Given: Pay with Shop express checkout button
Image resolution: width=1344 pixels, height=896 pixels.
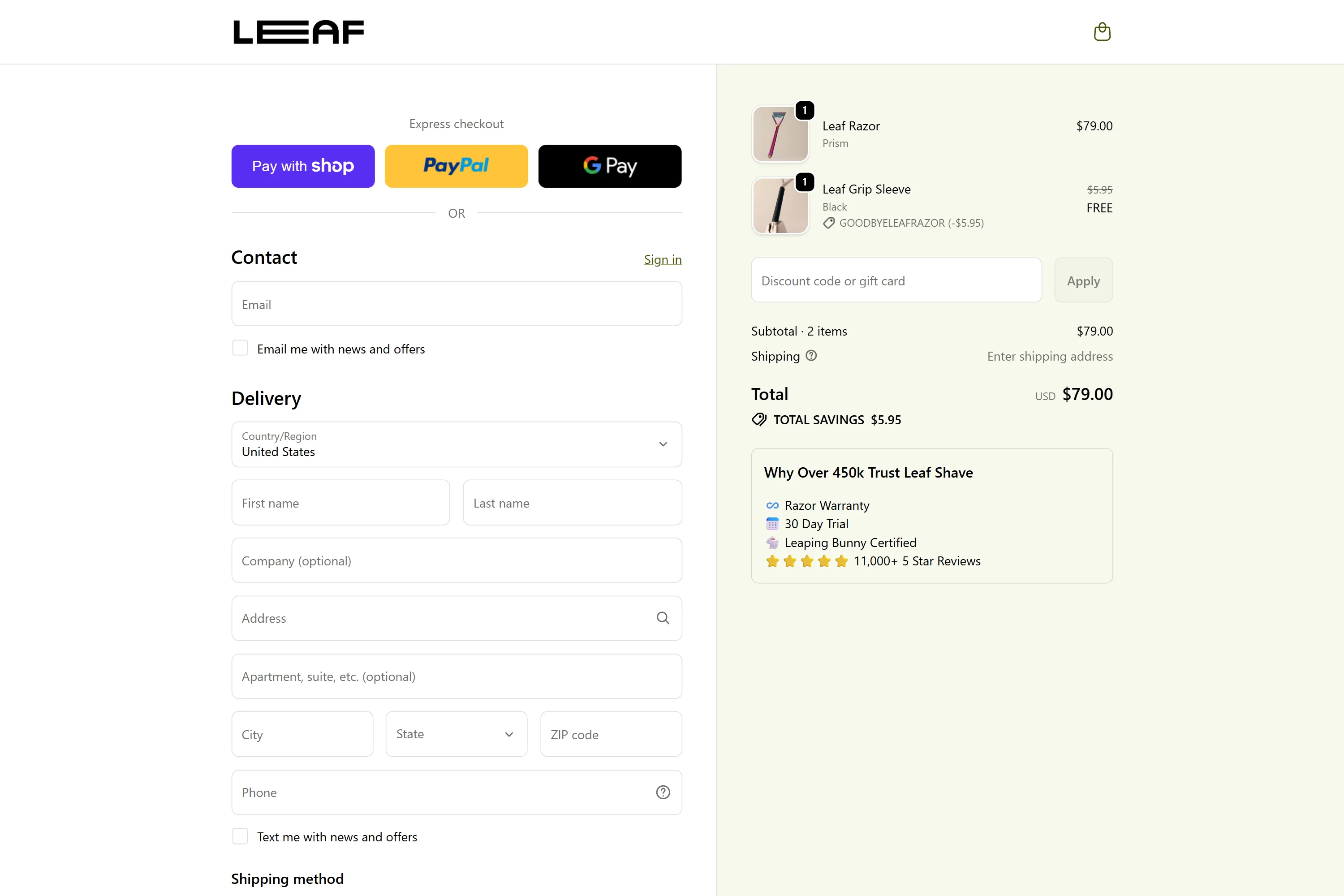Looking at the screenshot, I should tap(303, 166).
